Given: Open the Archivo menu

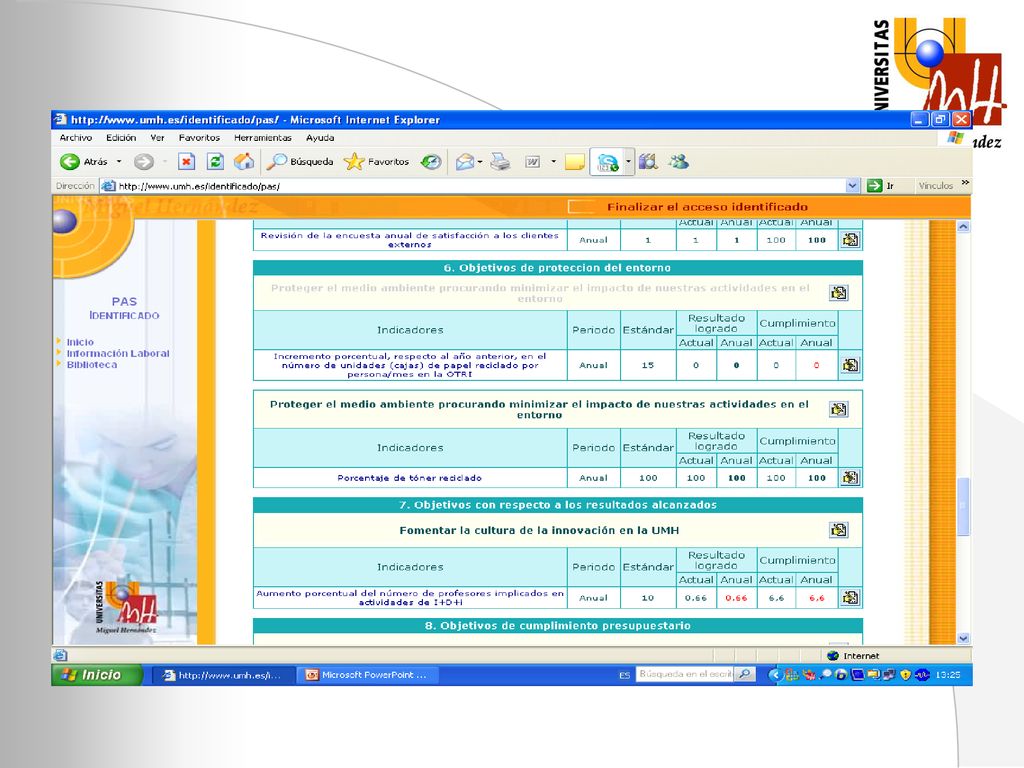Looking at the screenshot, I should [x=76, y=138].
